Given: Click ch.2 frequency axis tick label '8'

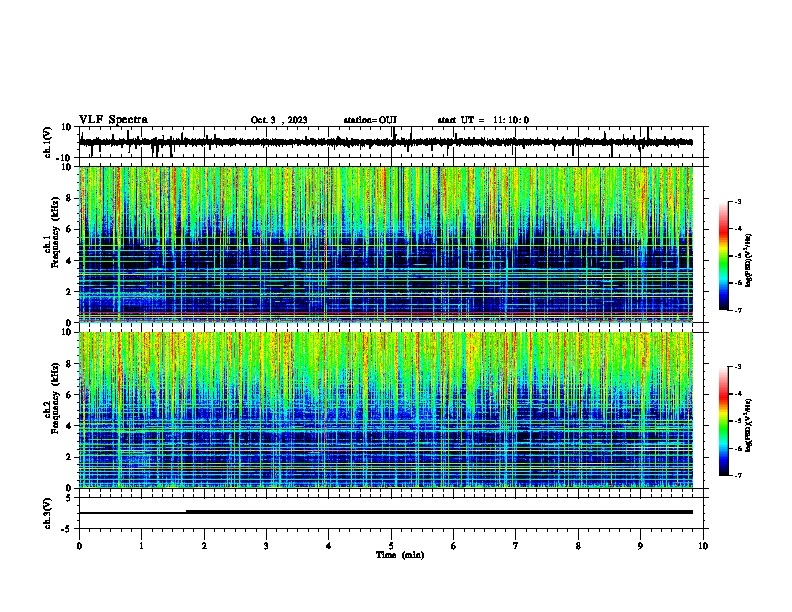Looking at the screenshot, I should (71, 364).
